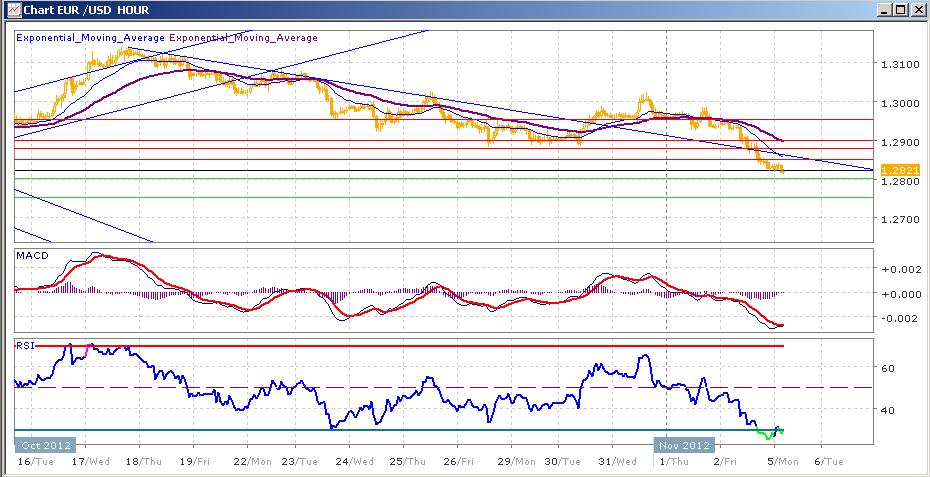Click the 1.3100 price axis label
Viewport: 930px width, 477px height.
tap(899, 64)
